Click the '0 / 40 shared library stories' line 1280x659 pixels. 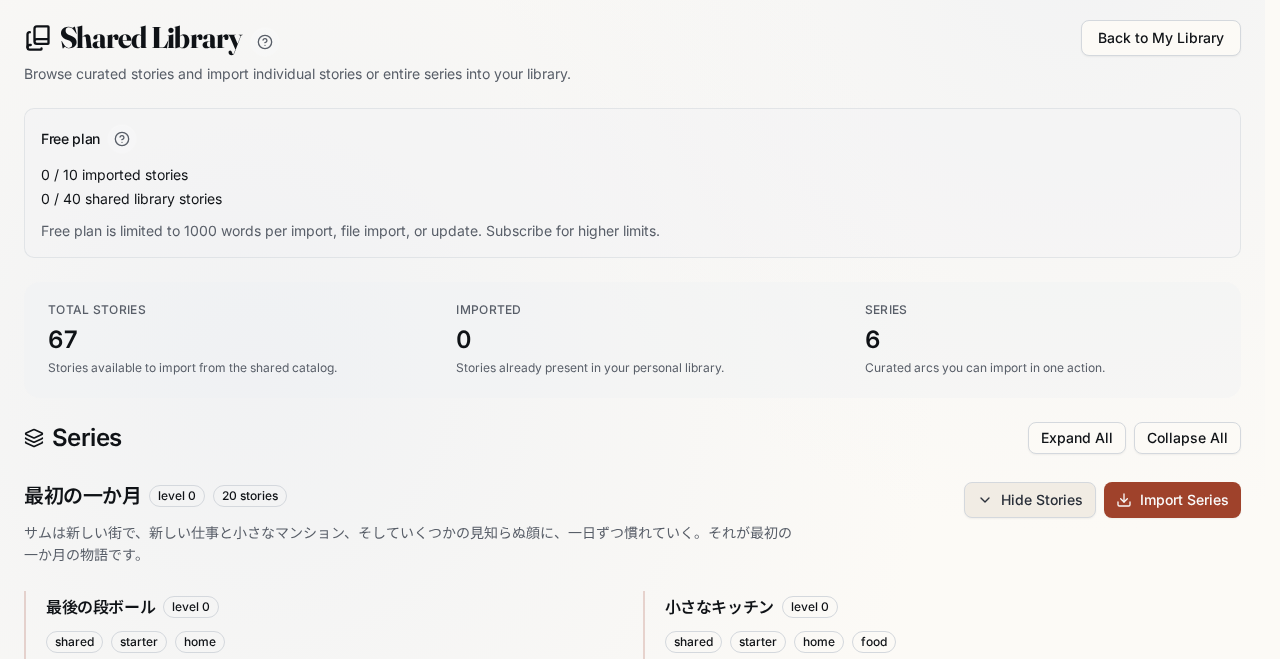131,199
